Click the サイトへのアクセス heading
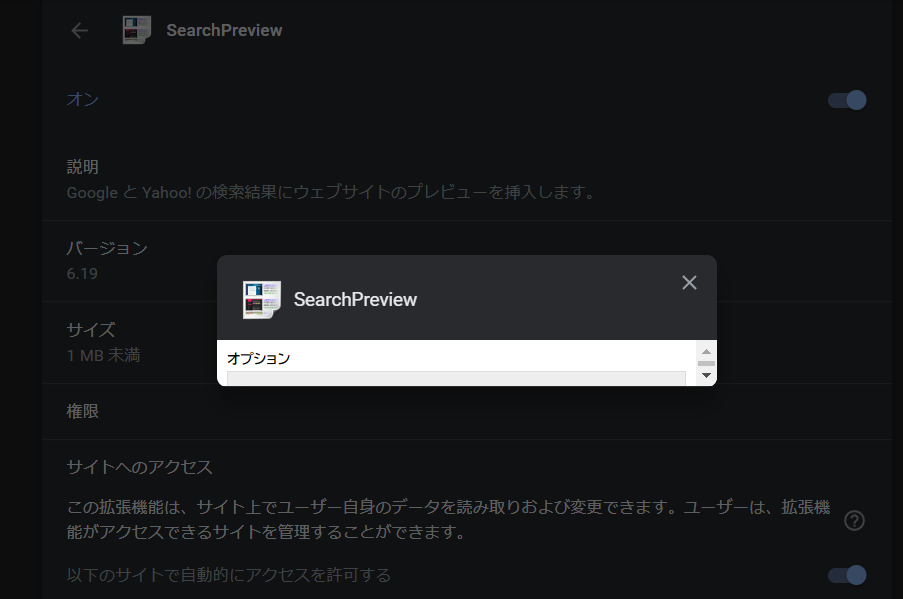The image size is (903, 599). 139,467
